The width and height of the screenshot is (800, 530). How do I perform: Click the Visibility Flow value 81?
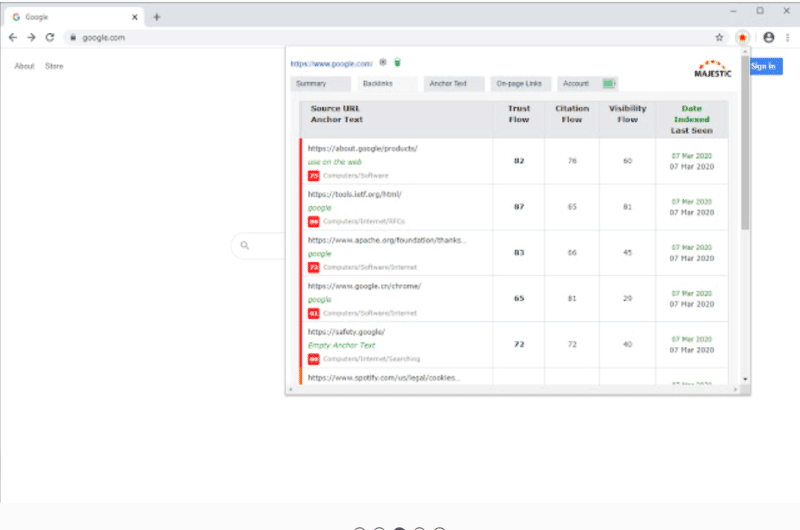(x=628, y=207)
